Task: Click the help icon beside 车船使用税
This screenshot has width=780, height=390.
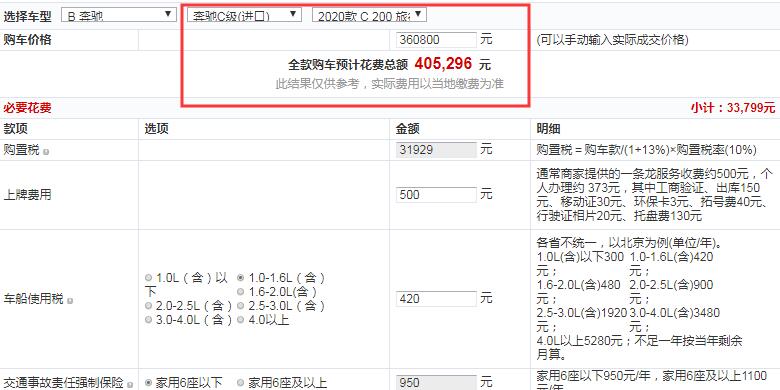Action: (x=70, y=300)
